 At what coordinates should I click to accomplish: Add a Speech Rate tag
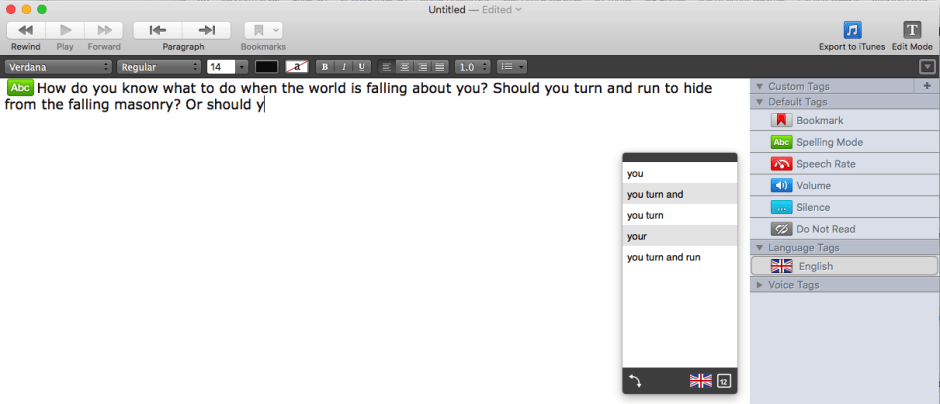coord(782,164)
